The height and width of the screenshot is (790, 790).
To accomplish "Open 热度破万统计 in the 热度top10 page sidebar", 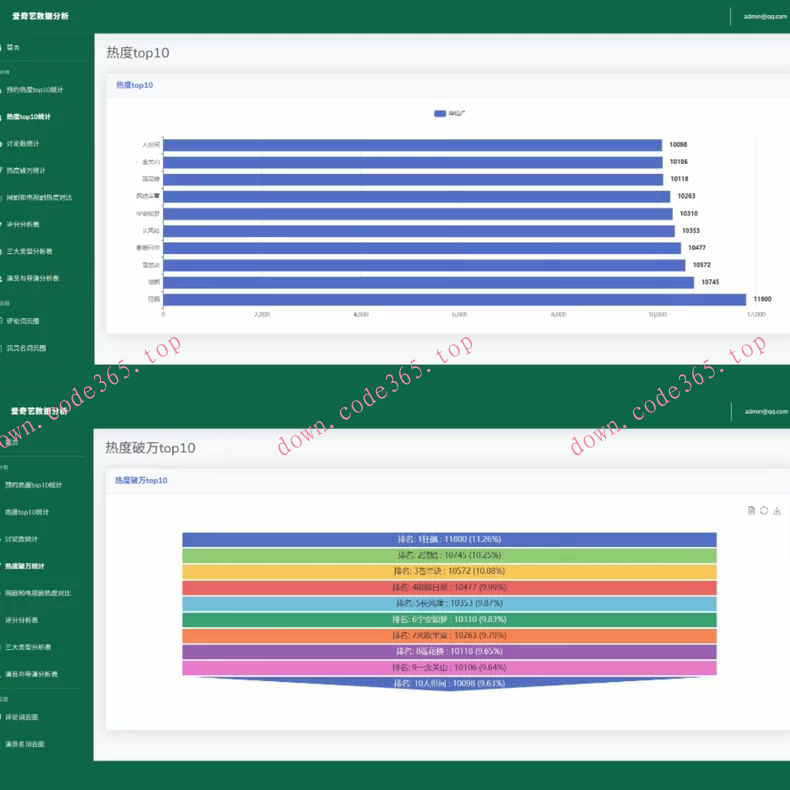I will (x=26, y=170).
